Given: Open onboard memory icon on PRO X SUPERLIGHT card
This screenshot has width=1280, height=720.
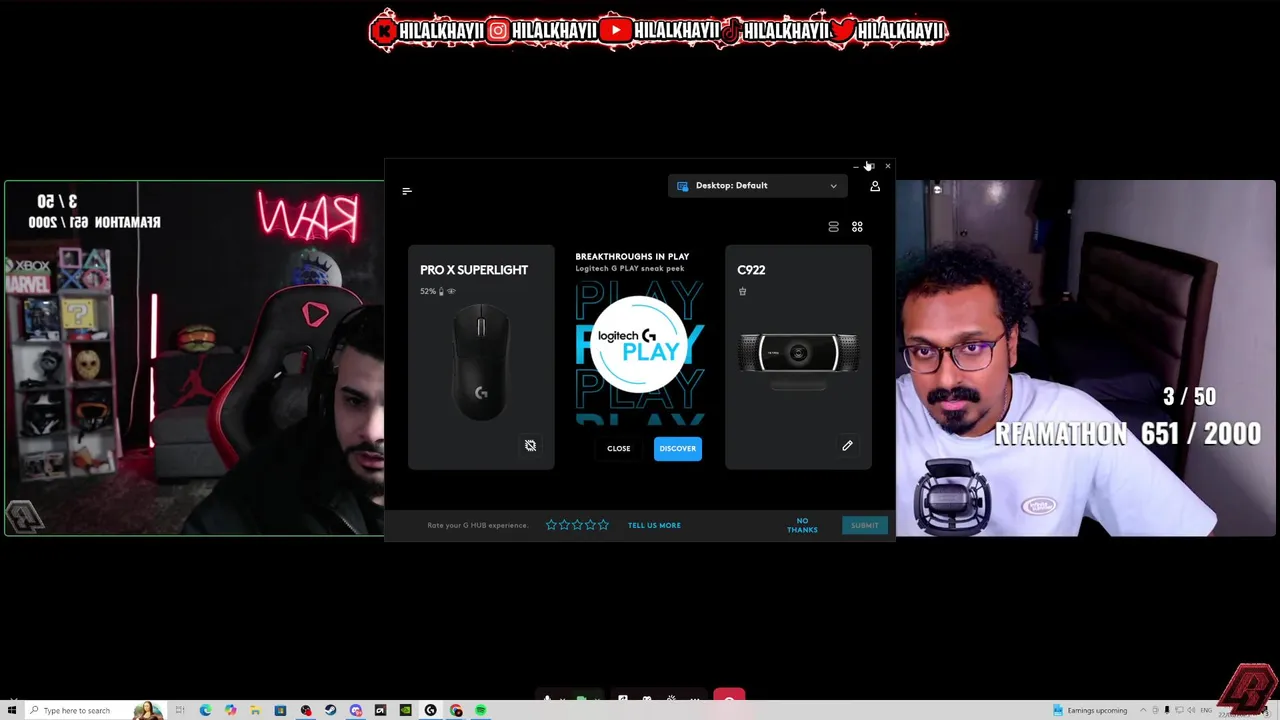Looking at the screenshot, I should (x=530, y=446).
